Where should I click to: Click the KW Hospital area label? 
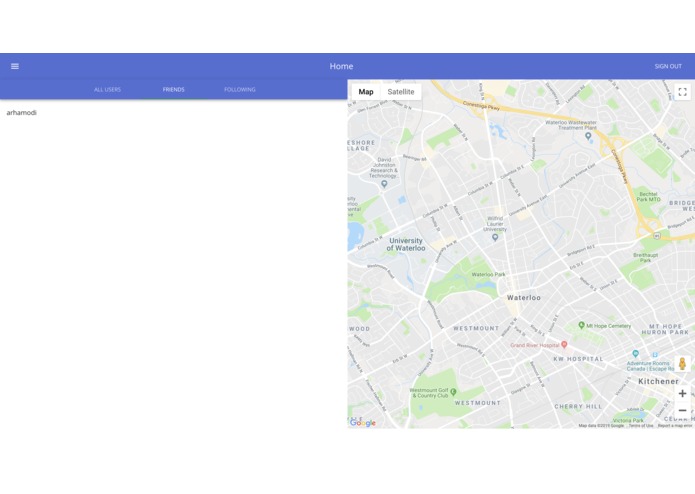click(578, 359)
